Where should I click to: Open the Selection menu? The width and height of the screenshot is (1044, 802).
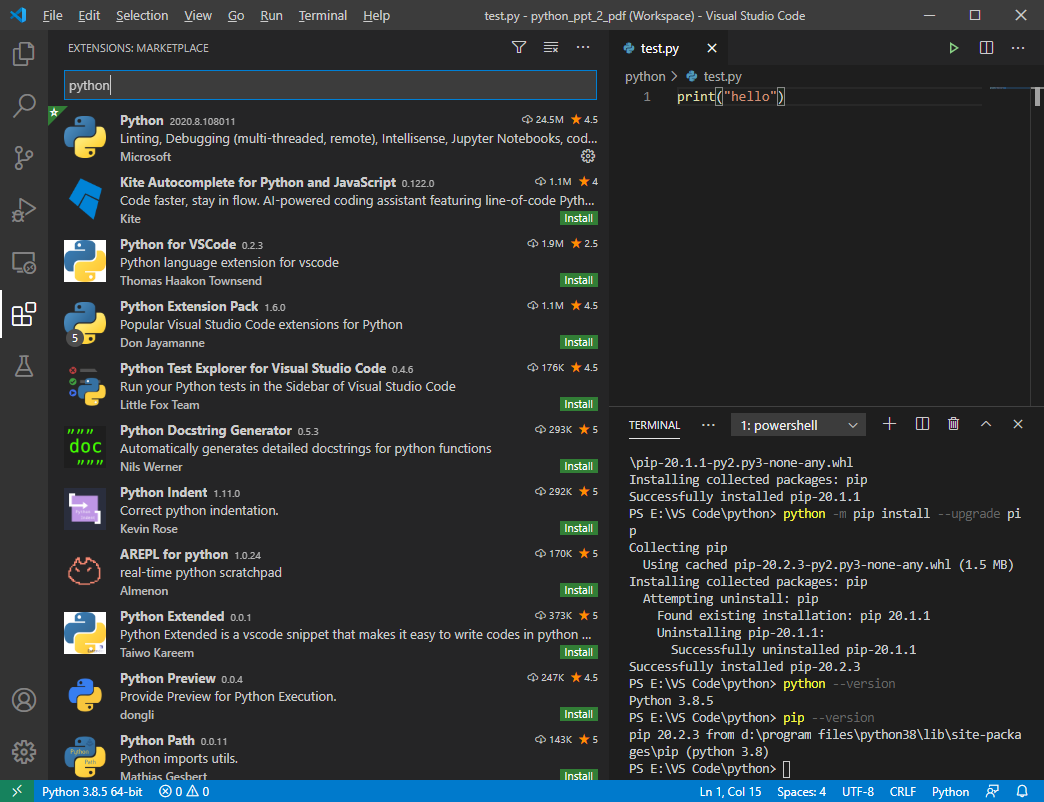tap(142, 15)
